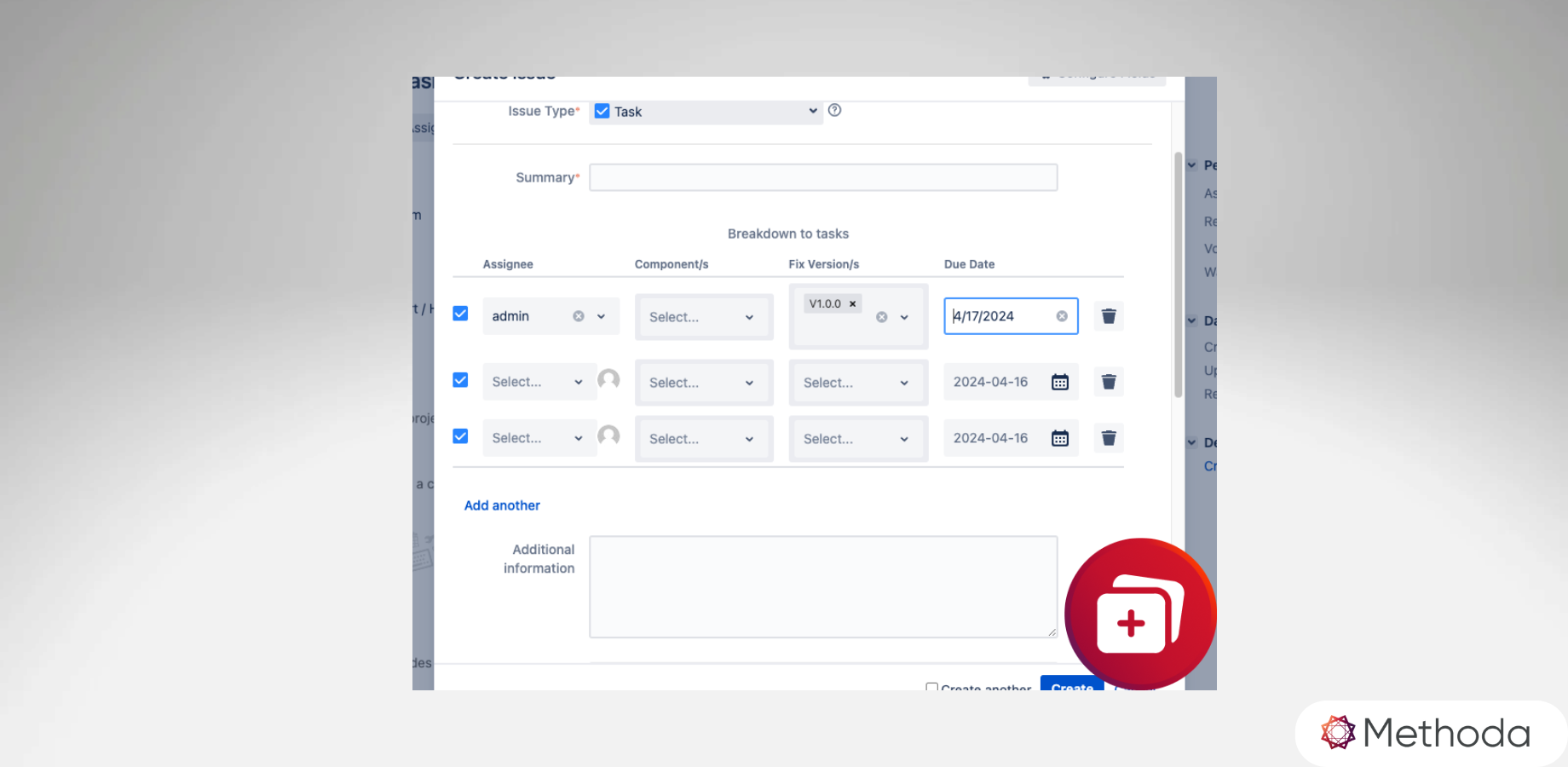Click the Assignee column header

coord(508,264)
